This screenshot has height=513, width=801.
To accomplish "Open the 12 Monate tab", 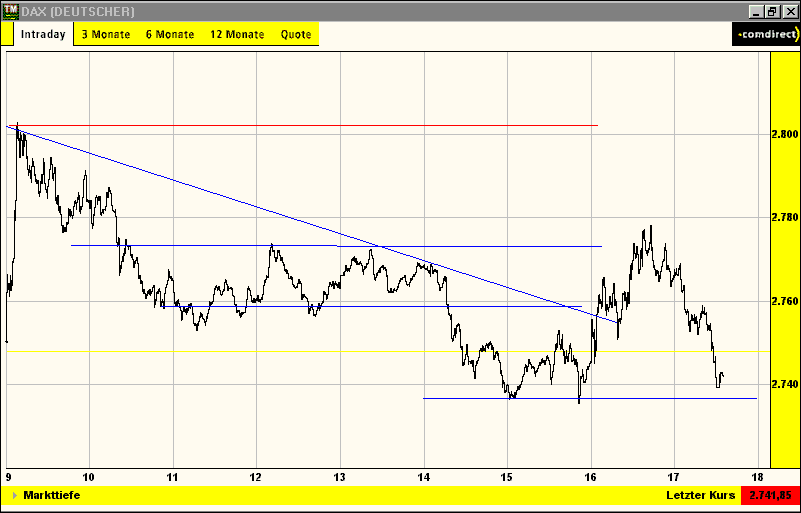I will 237,35.
